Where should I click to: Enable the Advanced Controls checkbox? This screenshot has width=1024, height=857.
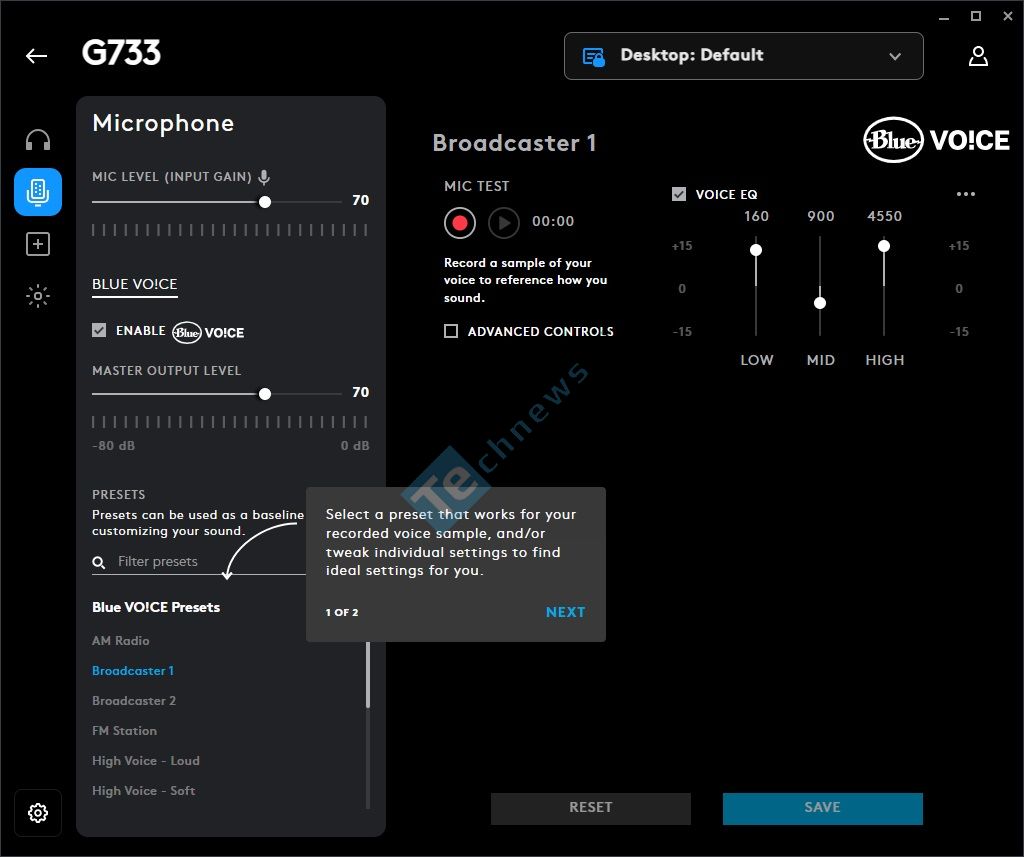451,331
